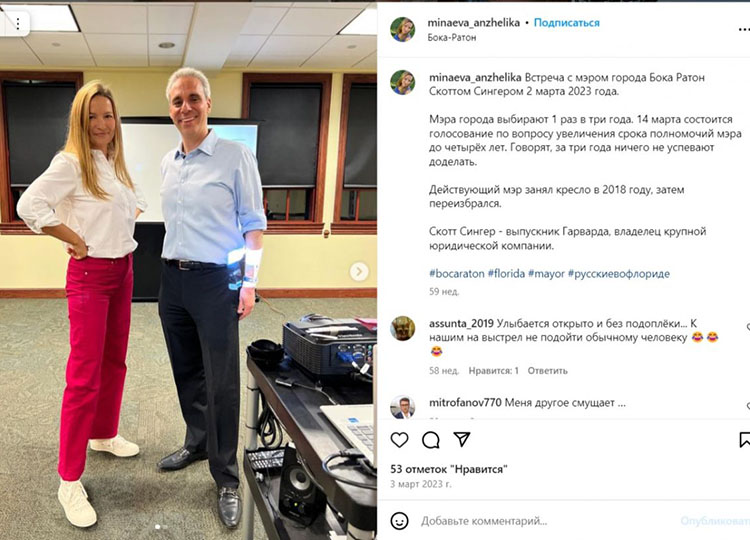Open #bocaraton hashtag
The height and width of the screenshot is (540, 750).
(x=457, y=274)
